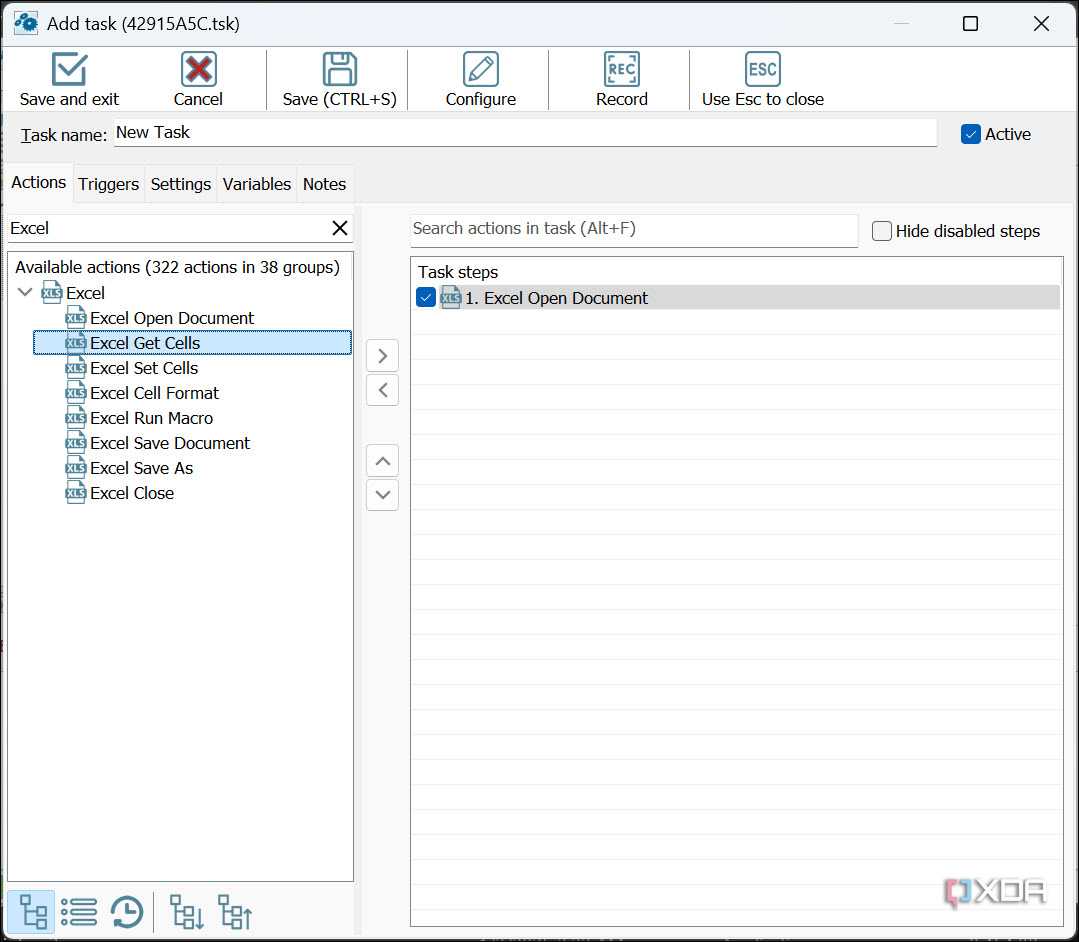Expand all action groups
This screenshot has width=1079, height=942.
(x=186, y=912)
